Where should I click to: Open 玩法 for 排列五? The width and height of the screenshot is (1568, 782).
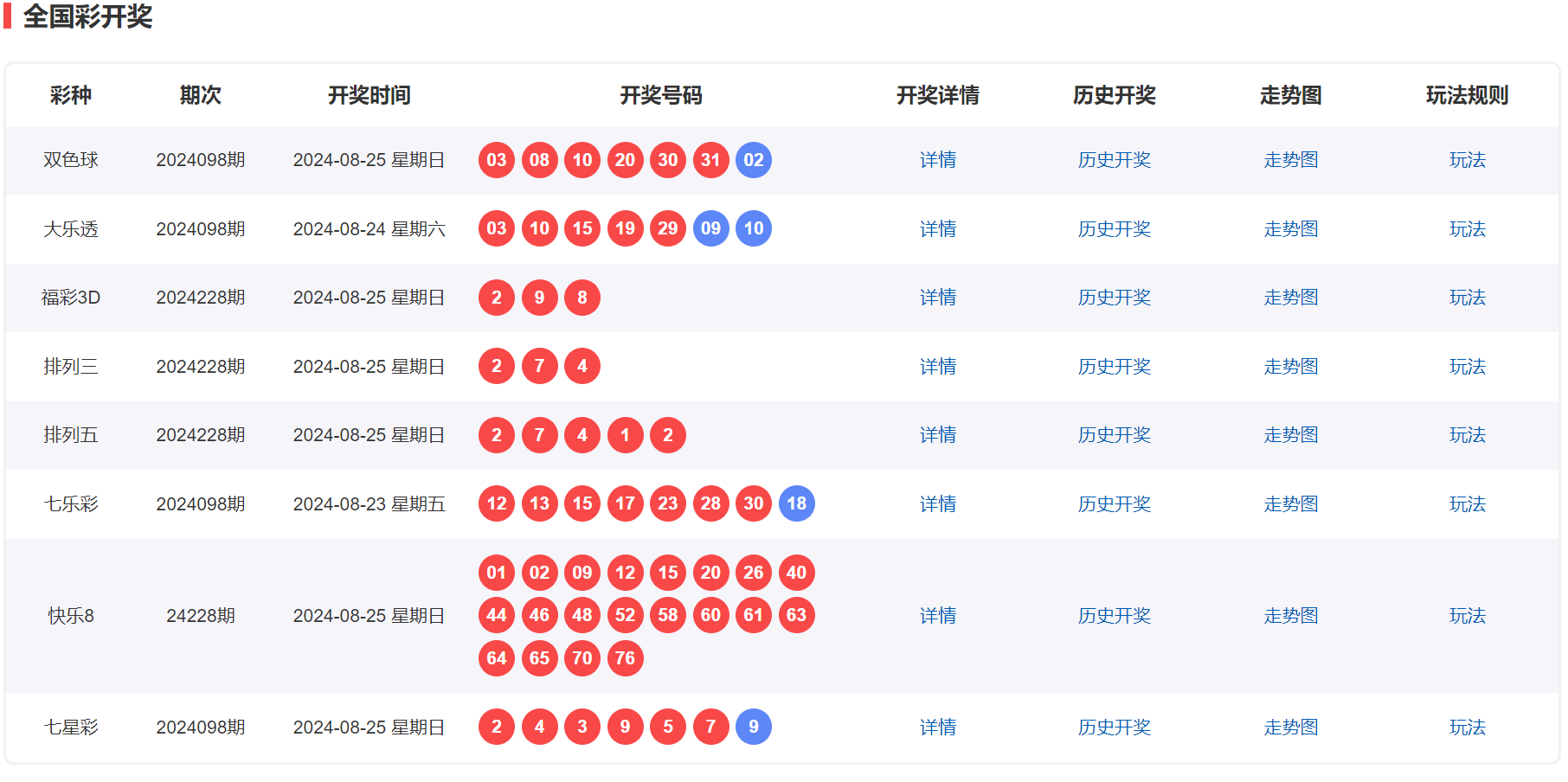[1467, 435]
